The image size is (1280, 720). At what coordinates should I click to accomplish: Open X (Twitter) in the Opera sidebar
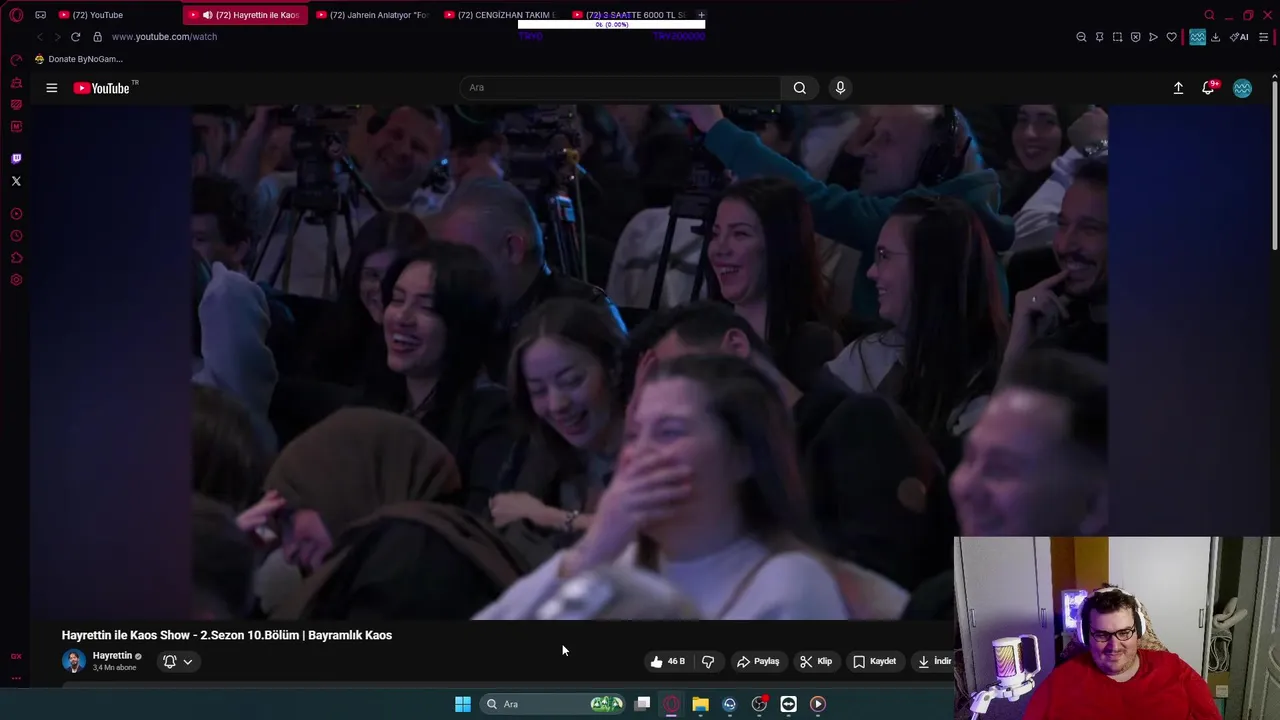(16, 181)
